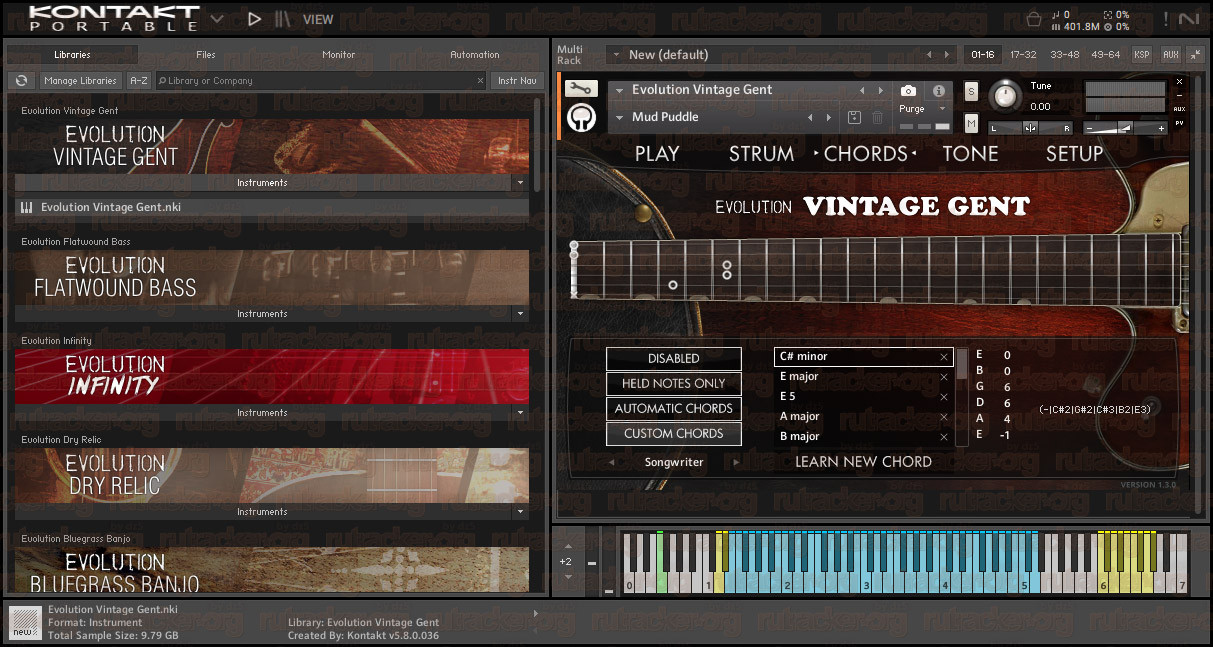This screenshot has height=647, width=1213.
Task: Open the snapshot camera view
Action: pos(908,90)
